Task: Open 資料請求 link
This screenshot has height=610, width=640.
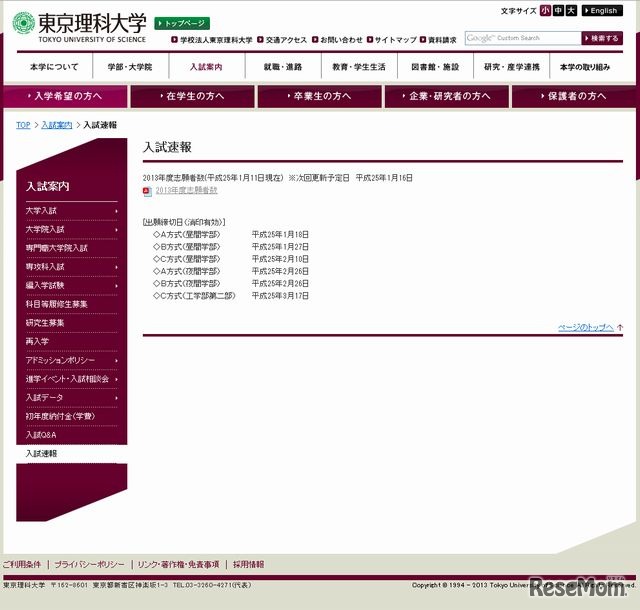Action: 442,40
